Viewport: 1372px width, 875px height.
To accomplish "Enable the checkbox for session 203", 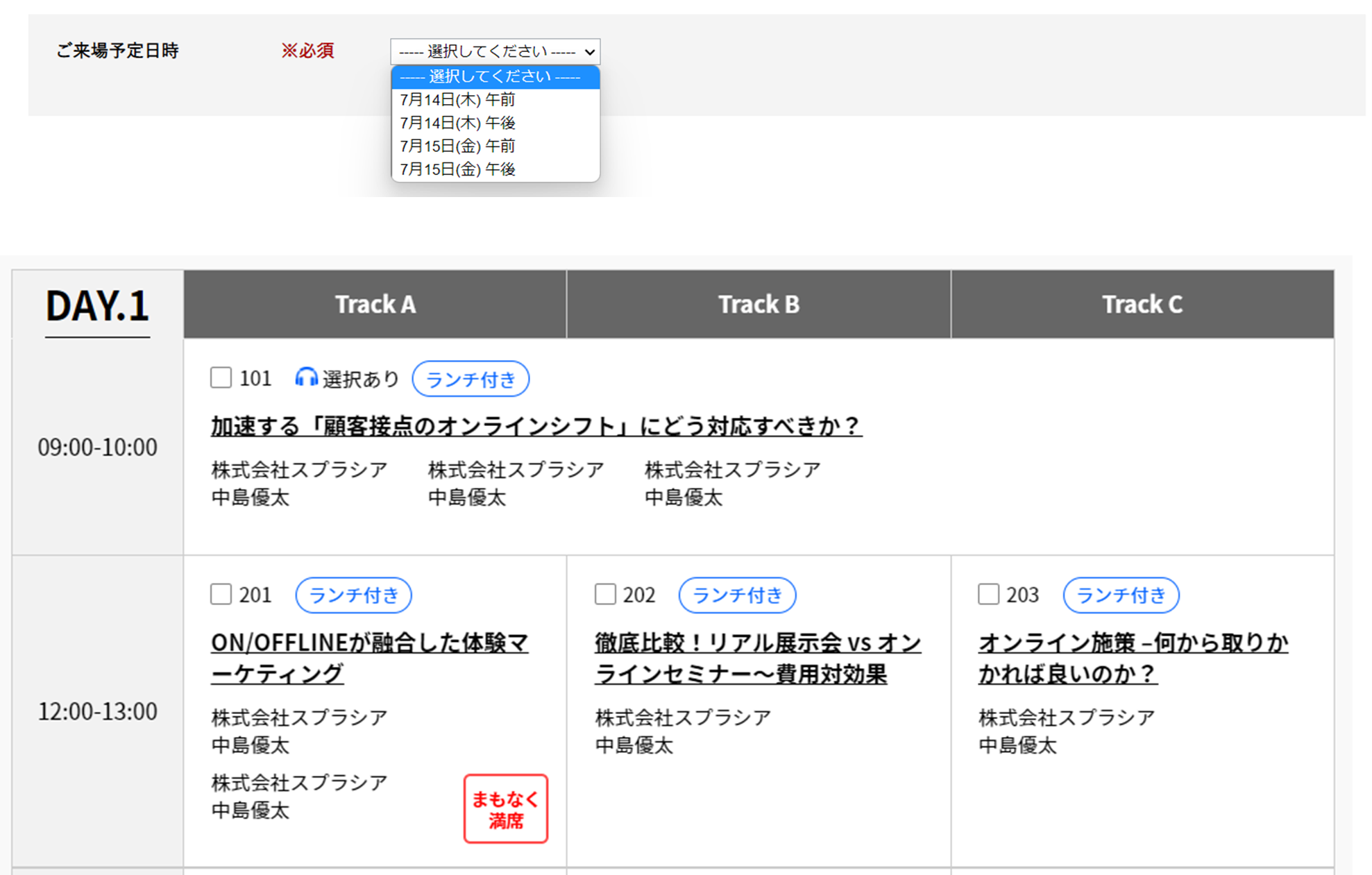I will pyautogui.click(x=988, y=594).
